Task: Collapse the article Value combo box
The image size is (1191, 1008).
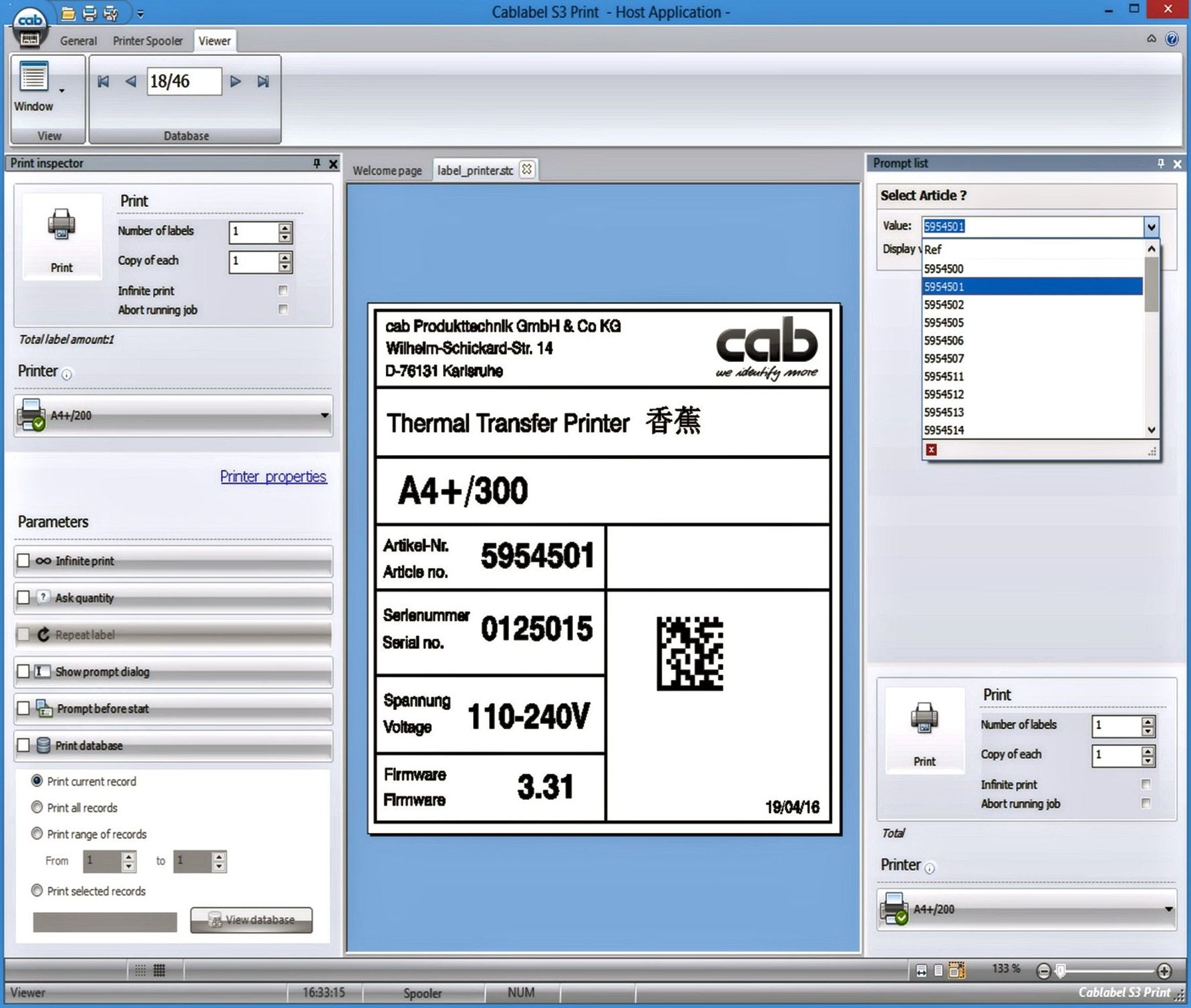Action: (x=1151, y=227)
